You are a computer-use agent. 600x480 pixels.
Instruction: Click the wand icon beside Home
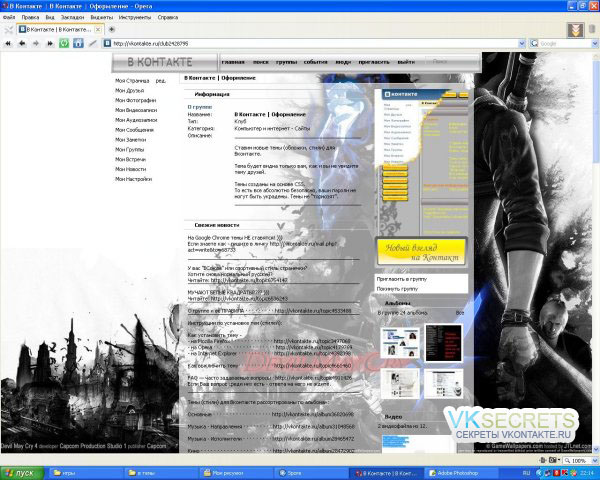coord(93,43)
